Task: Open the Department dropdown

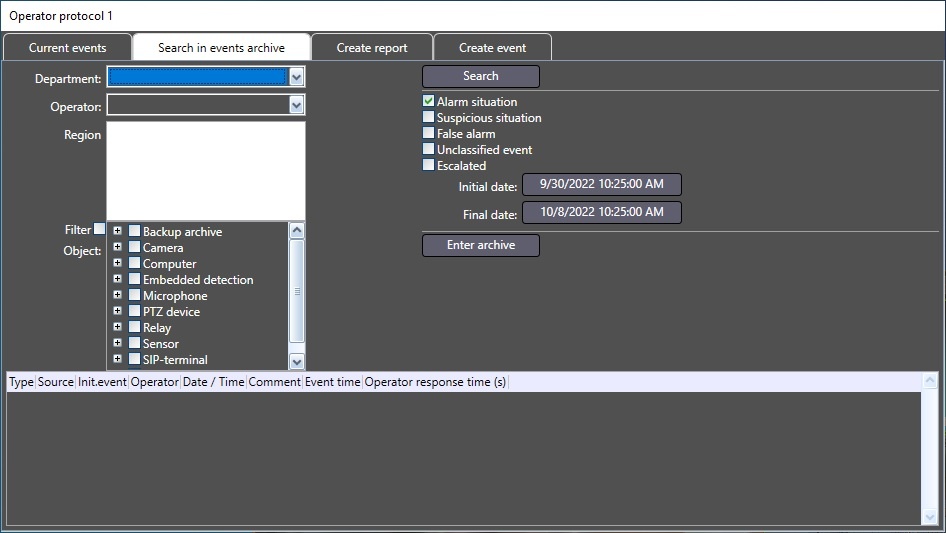Action: pyautogui.click(x=296, y=77)
